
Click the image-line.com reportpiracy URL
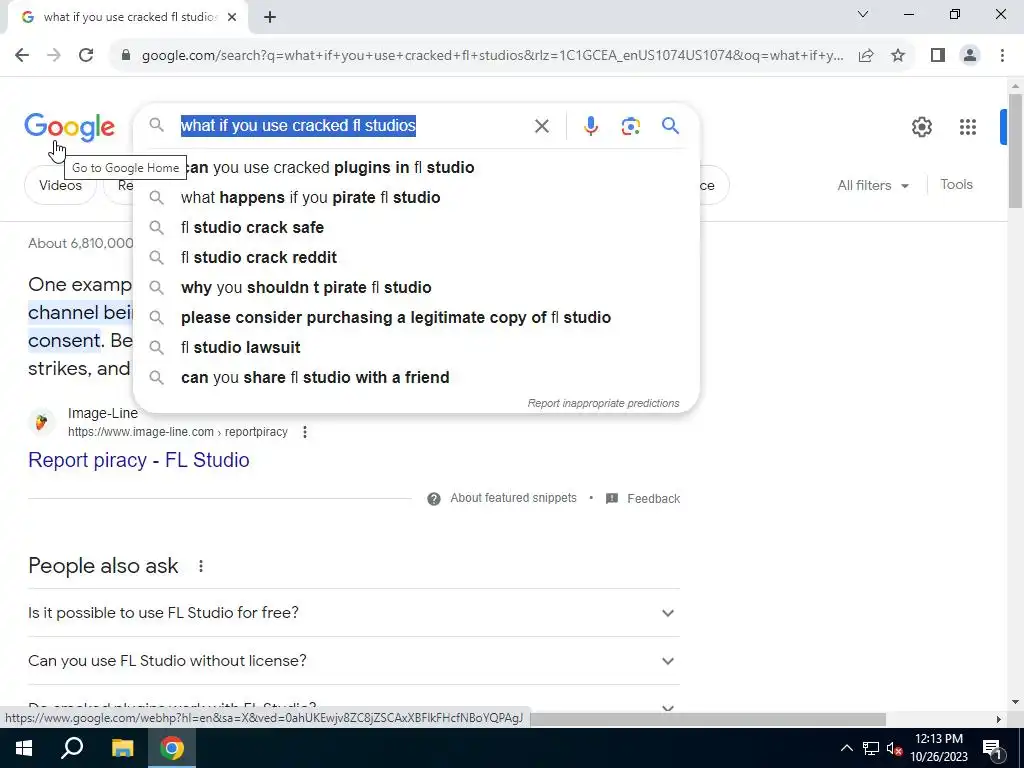pyautogui.click(x=178, y=432)
